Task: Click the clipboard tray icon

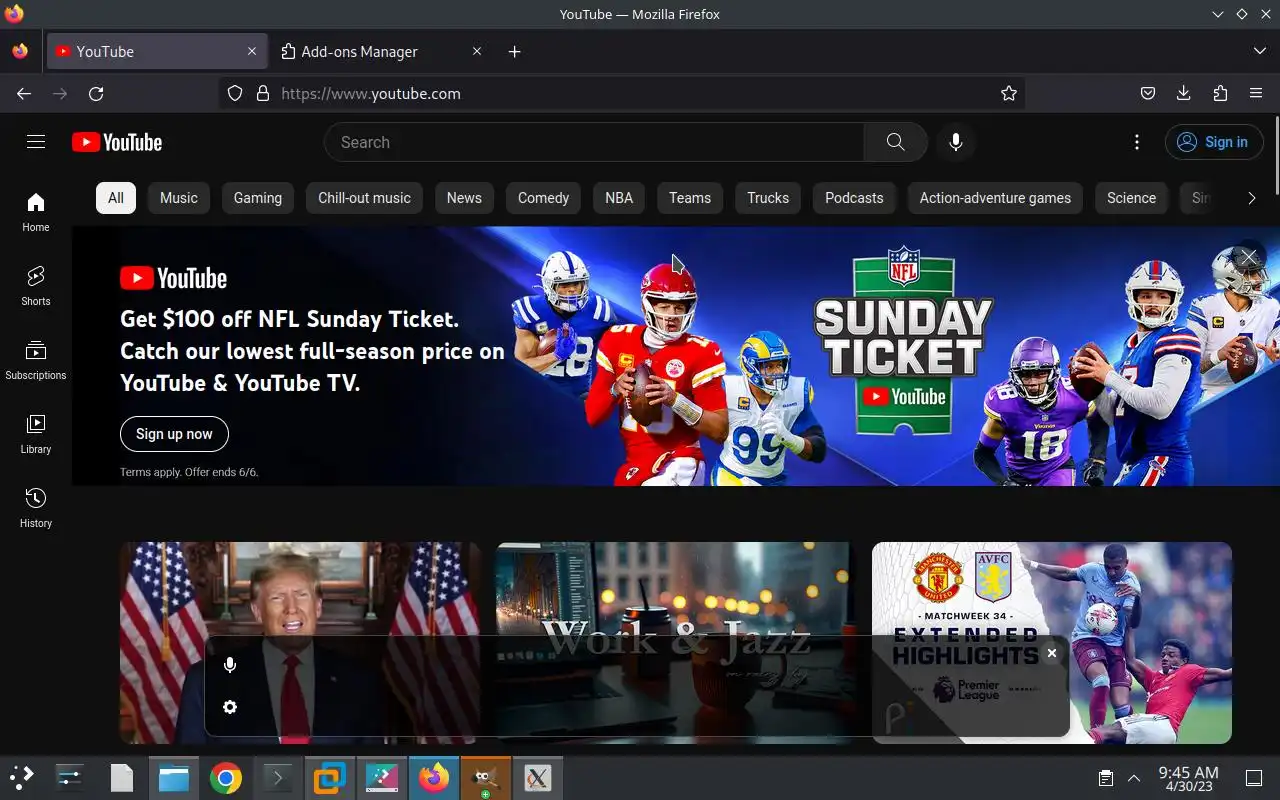Action: click(x=1106, y=778)
